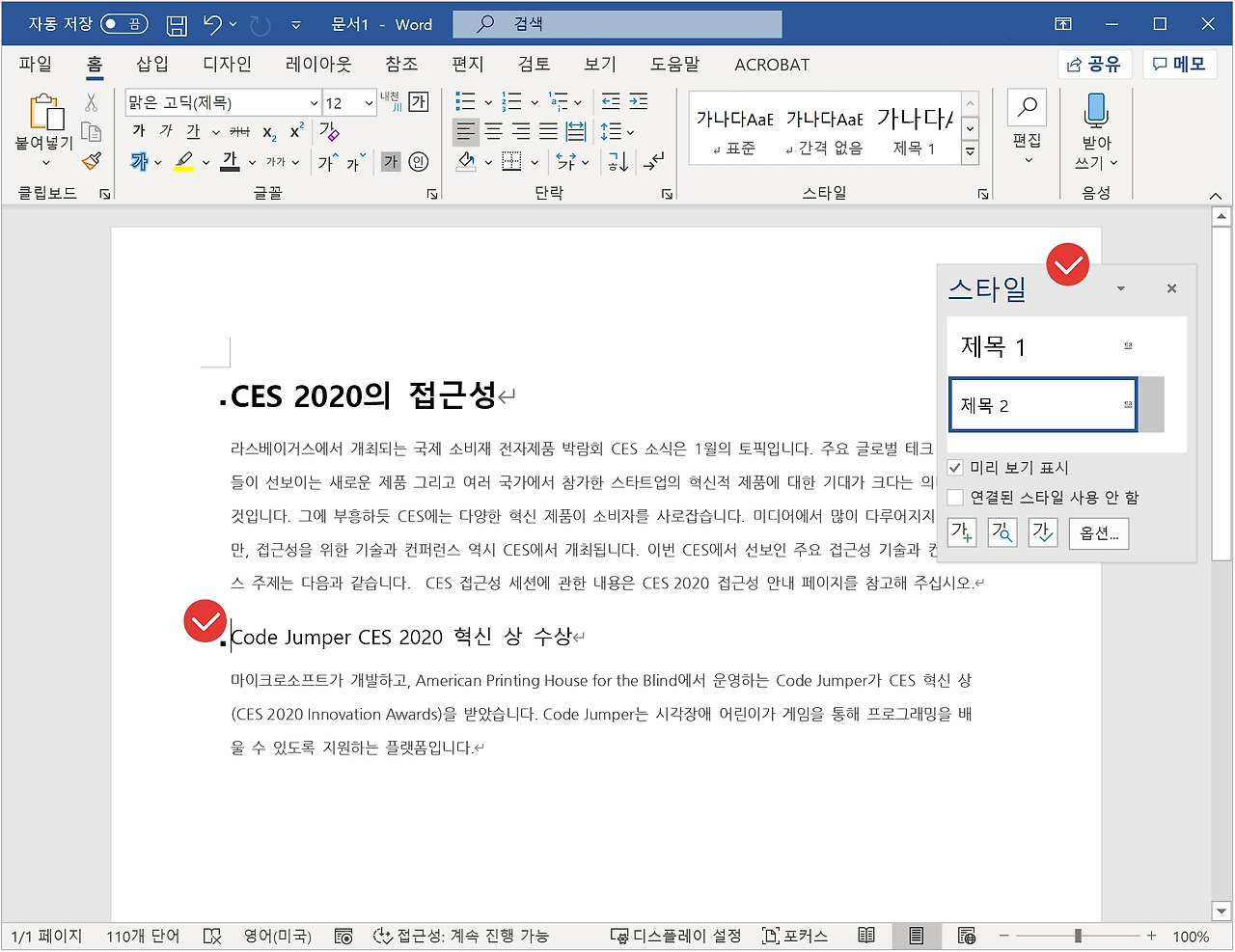Open the Style Inspector icon in the Styles pane
Image resolution: width=1235 pixels, height=952 pixels.
click(1003, 532)
